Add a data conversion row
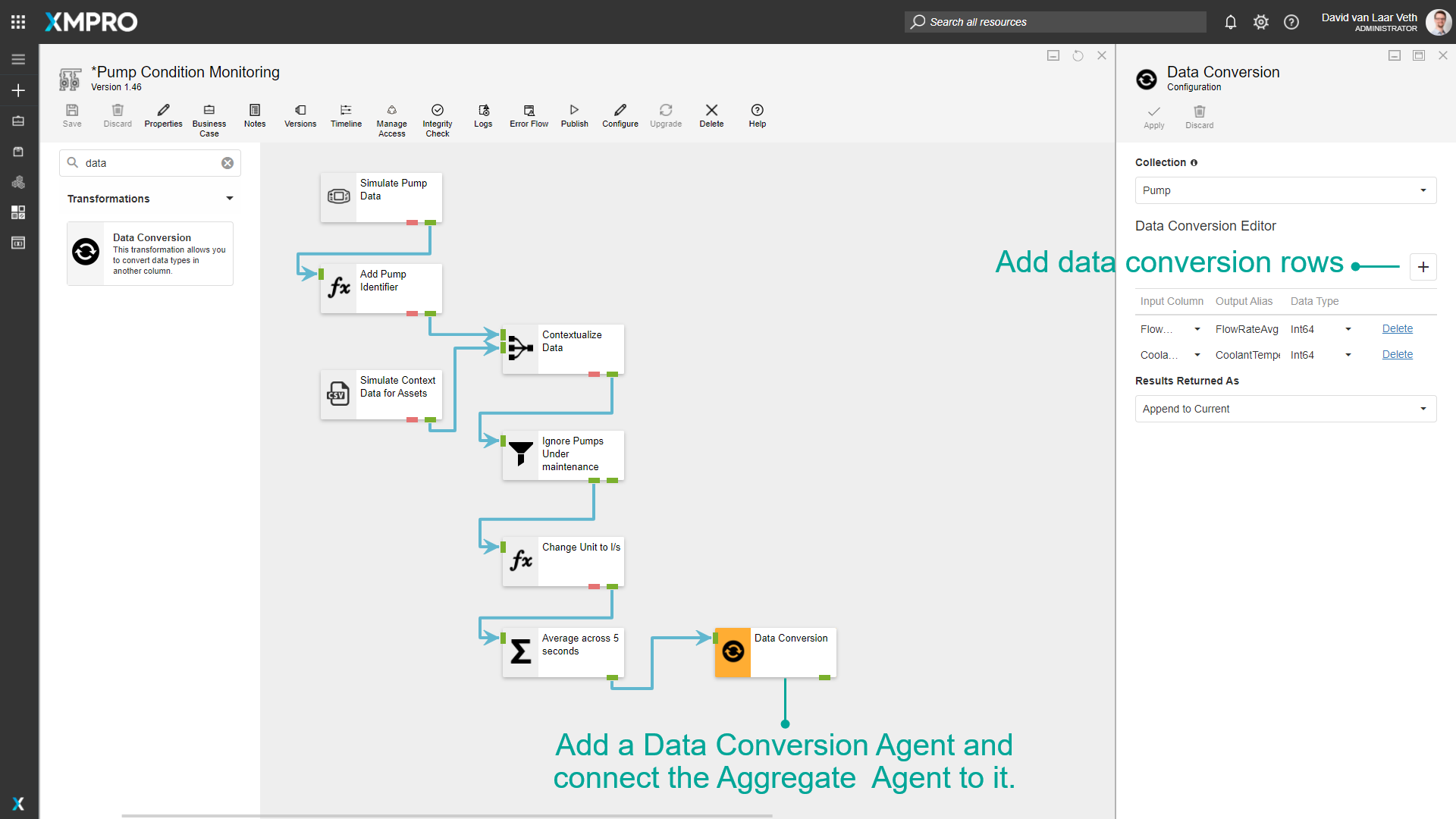Screen dimensions: 1456x819 pos(1423,267)
